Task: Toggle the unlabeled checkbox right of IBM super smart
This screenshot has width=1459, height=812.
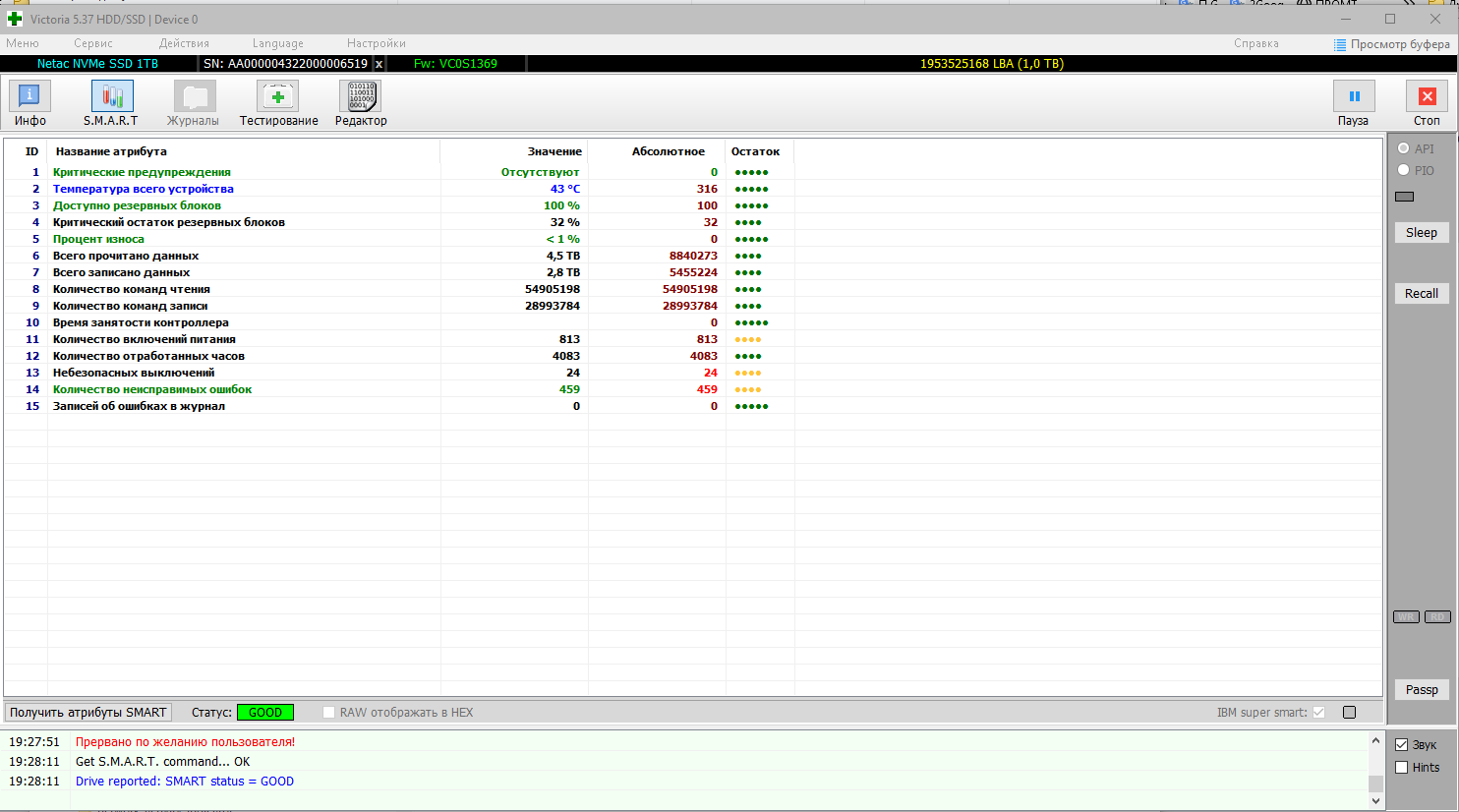Action: [x=1349, y=713]
